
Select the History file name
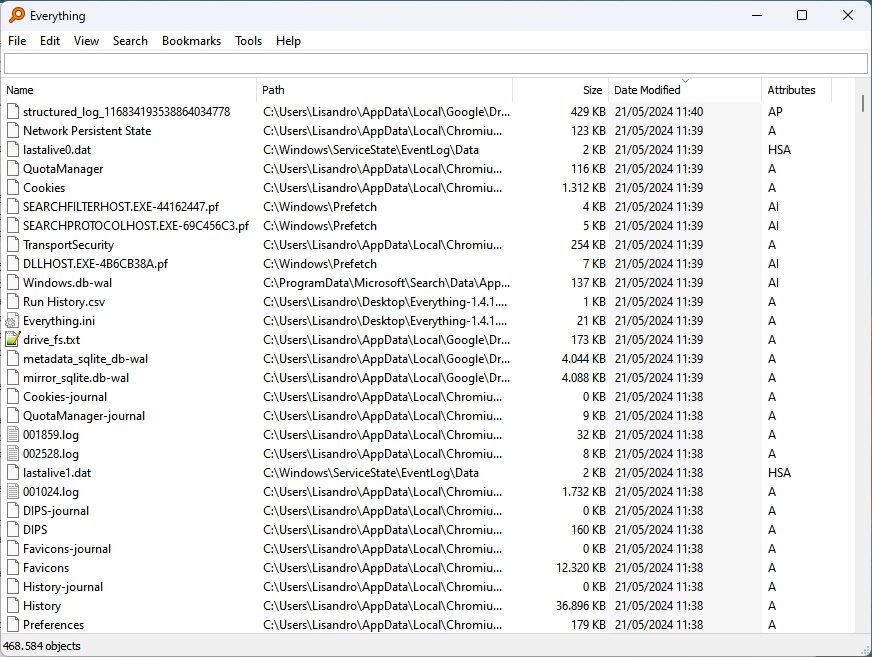(42, 606)
